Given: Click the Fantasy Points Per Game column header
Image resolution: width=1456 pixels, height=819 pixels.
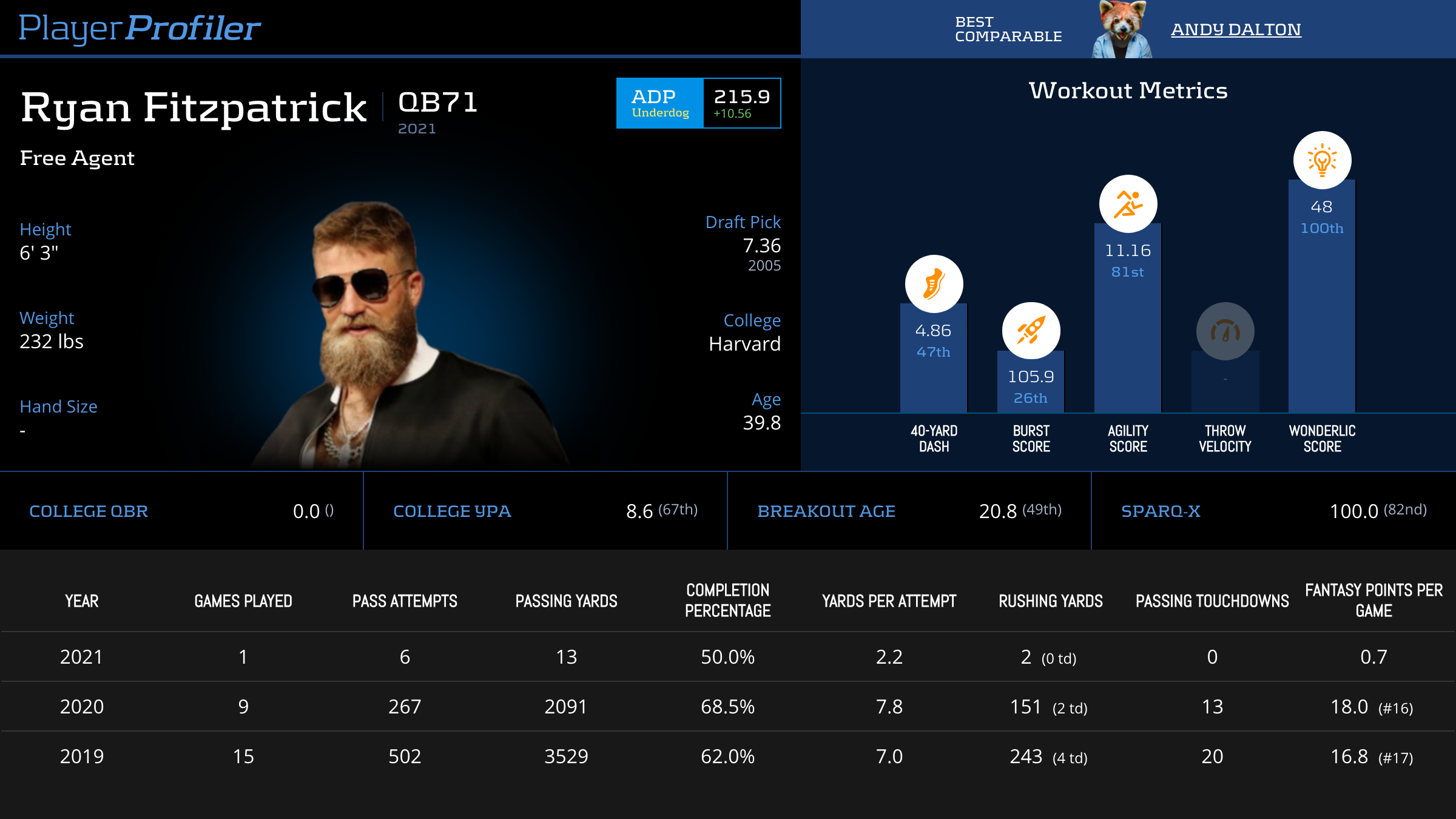Looking at the screenshot, I should [x=1373, y=601].
